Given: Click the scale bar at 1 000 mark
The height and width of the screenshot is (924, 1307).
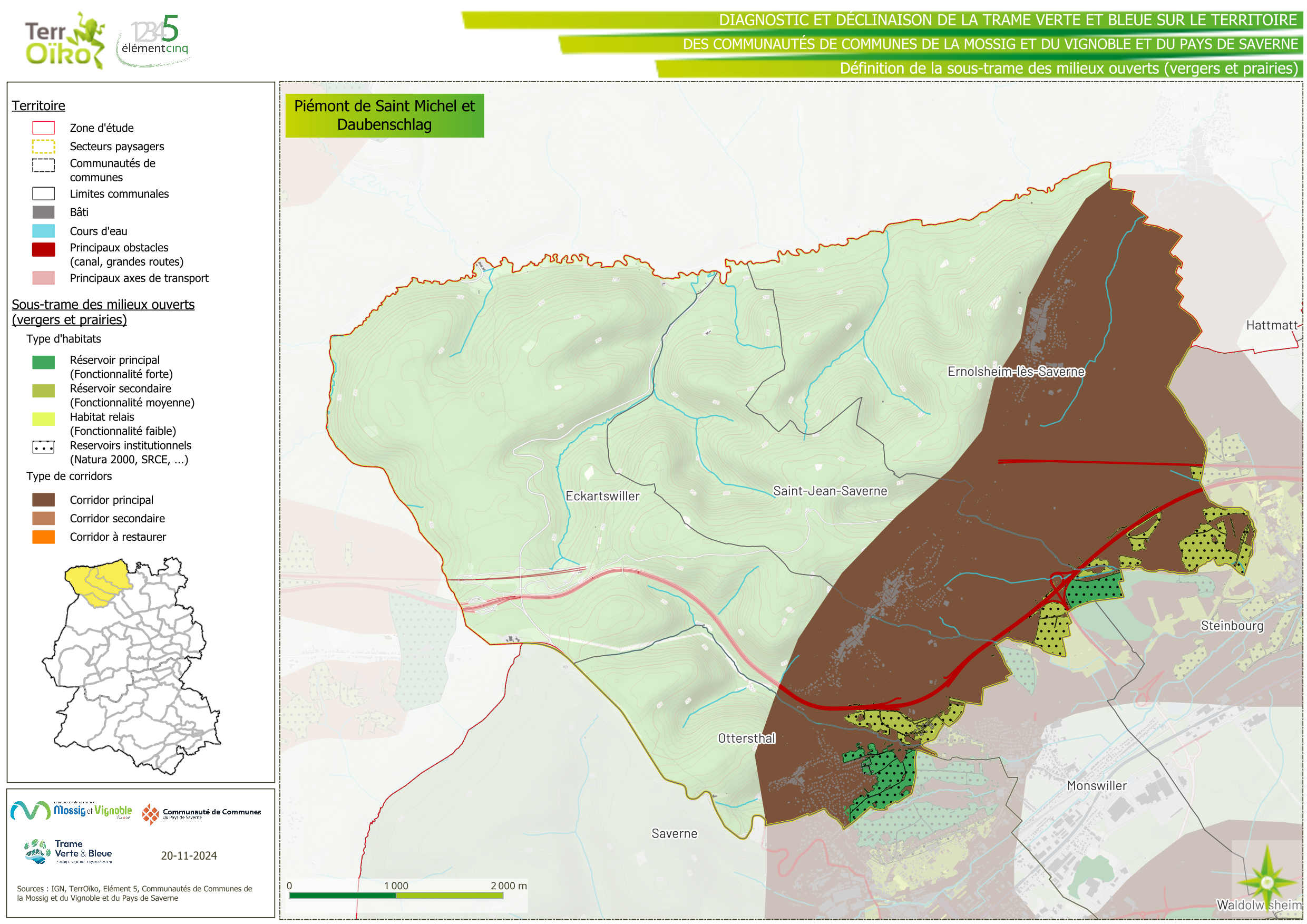Looking at the screenshot, I should (x=396, y=895).
